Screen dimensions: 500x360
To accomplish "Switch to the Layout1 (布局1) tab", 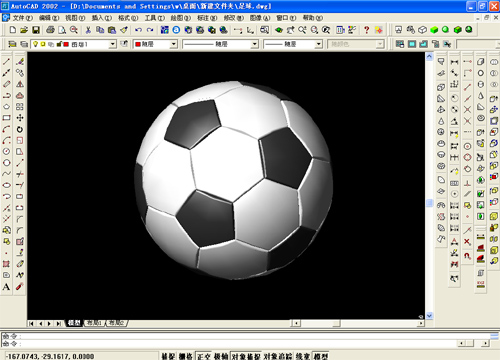I will pyautogui.click(x=94, y=323).
